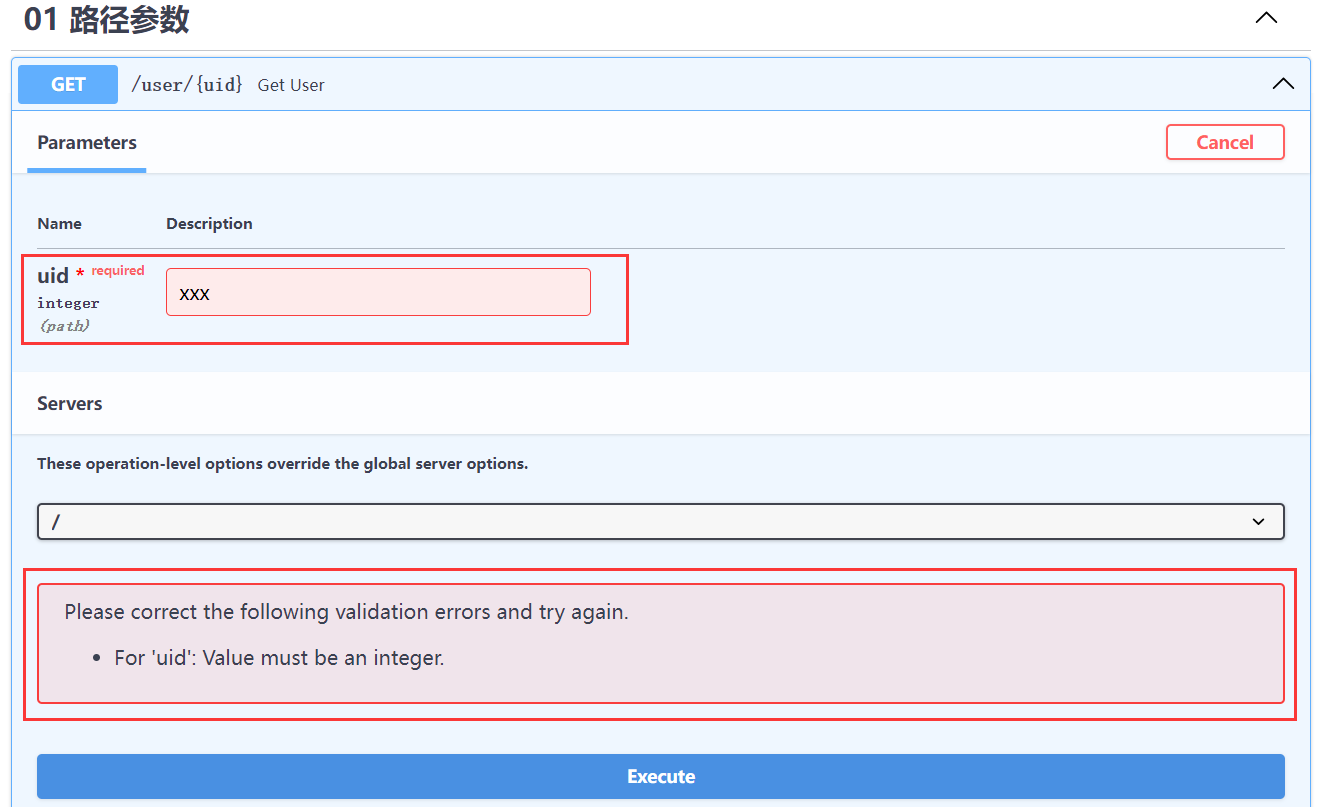The height and width of the screenshot is (807, 1320).
Task: Collapse the 01 路径参数 section chevron
Action: 1266,18
